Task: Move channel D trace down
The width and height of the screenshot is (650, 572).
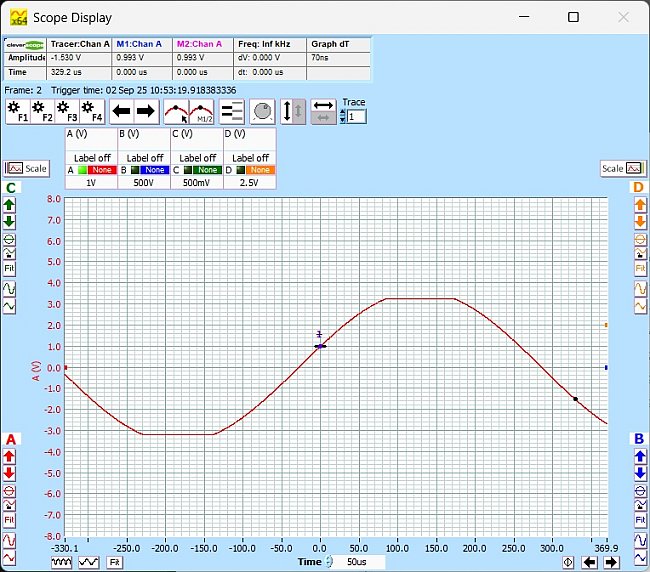Action: [640, 222]
